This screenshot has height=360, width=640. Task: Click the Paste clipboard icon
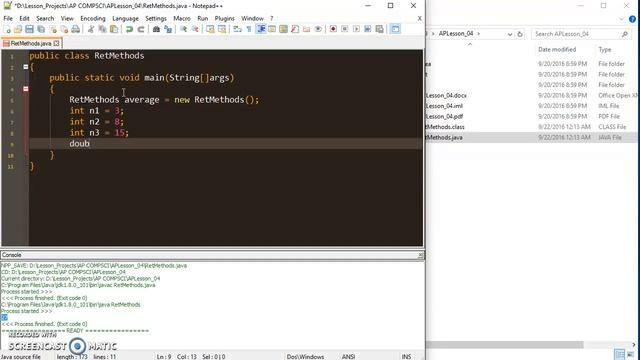114,29
